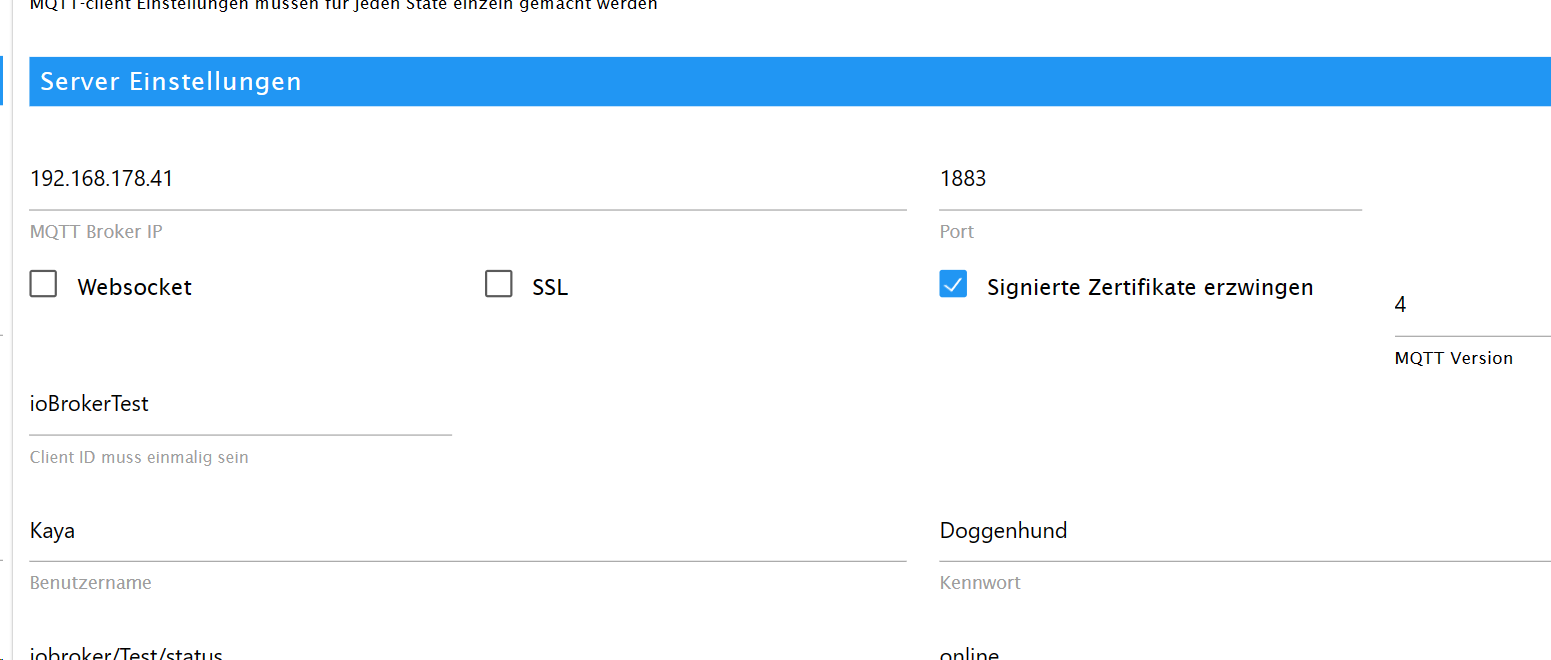Enable the Websocket checkbox

pyautogui.click(x=43, y=285)
